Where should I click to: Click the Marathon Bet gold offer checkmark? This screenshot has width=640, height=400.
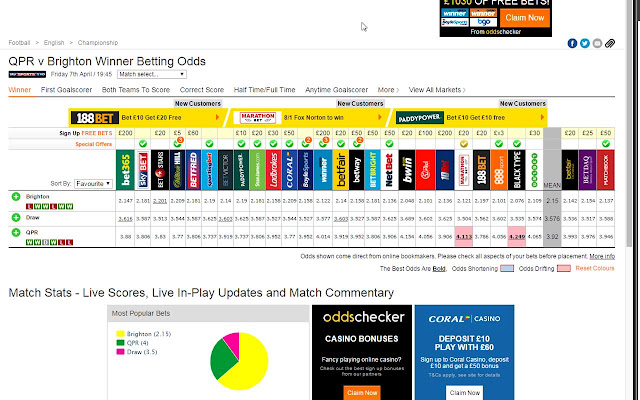tap(464, 144)
